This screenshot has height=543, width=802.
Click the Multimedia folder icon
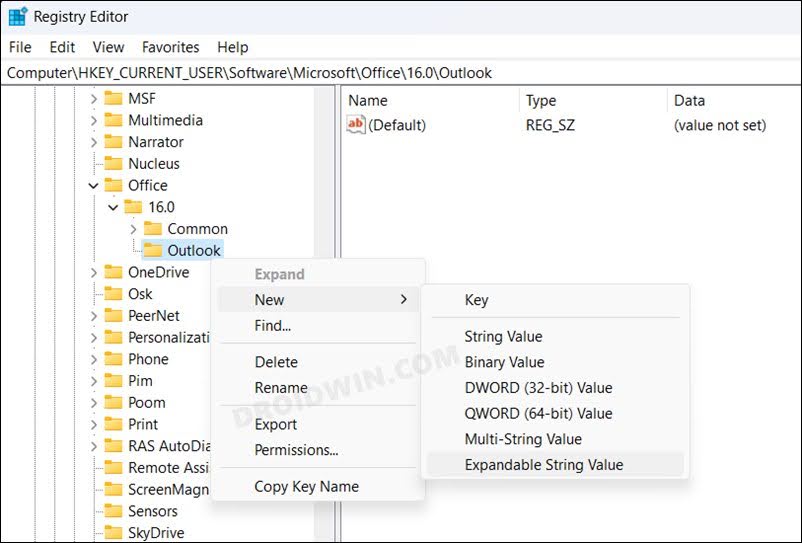pos(114,120)
